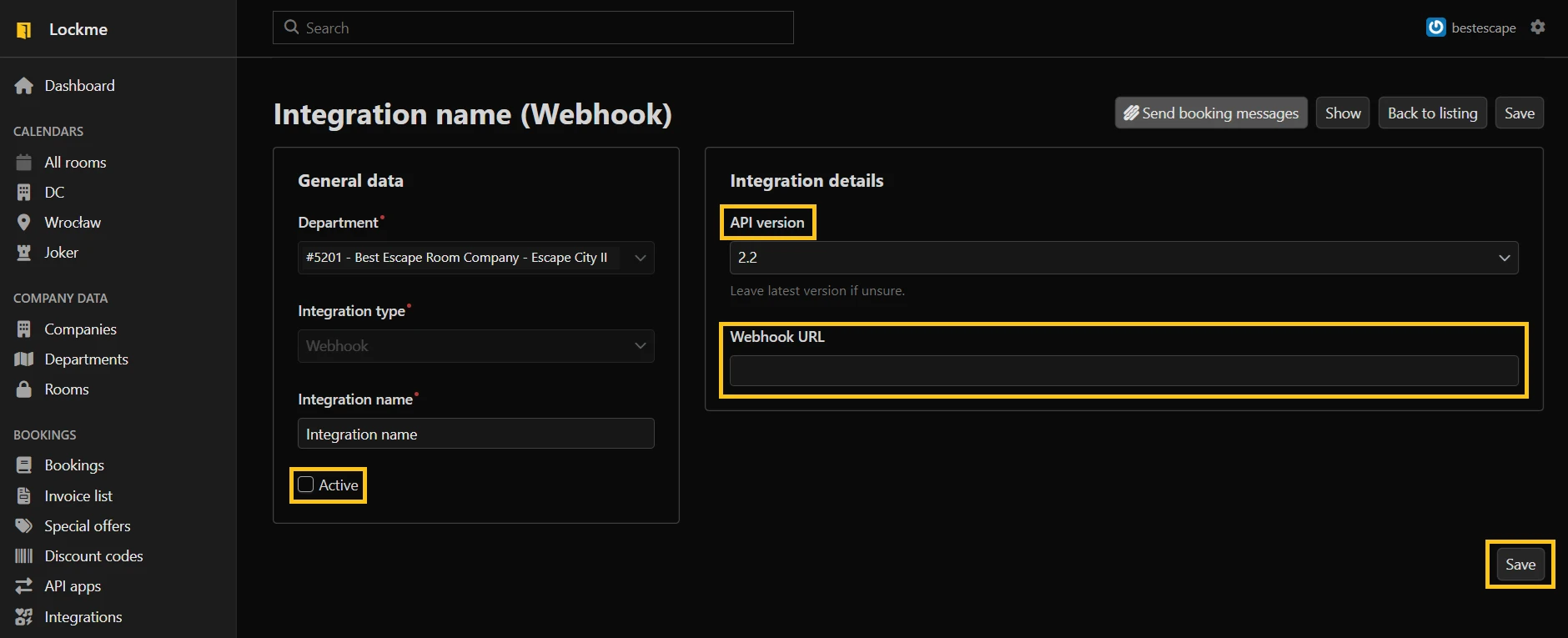Viewport: 1568px width, 638px height.
Task: Click the Search box at top
Action: pos(534,28)
